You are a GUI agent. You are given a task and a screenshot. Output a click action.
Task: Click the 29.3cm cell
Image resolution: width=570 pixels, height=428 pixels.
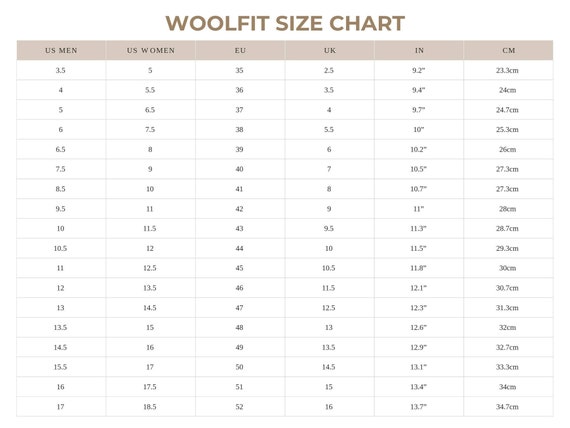tap(508, 248)
